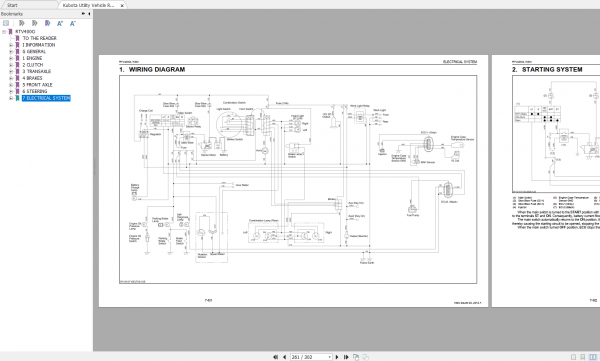Click the first gray bookmark toolbar icon
This screenshot has height=361, width=600.
tap(21, 23)
